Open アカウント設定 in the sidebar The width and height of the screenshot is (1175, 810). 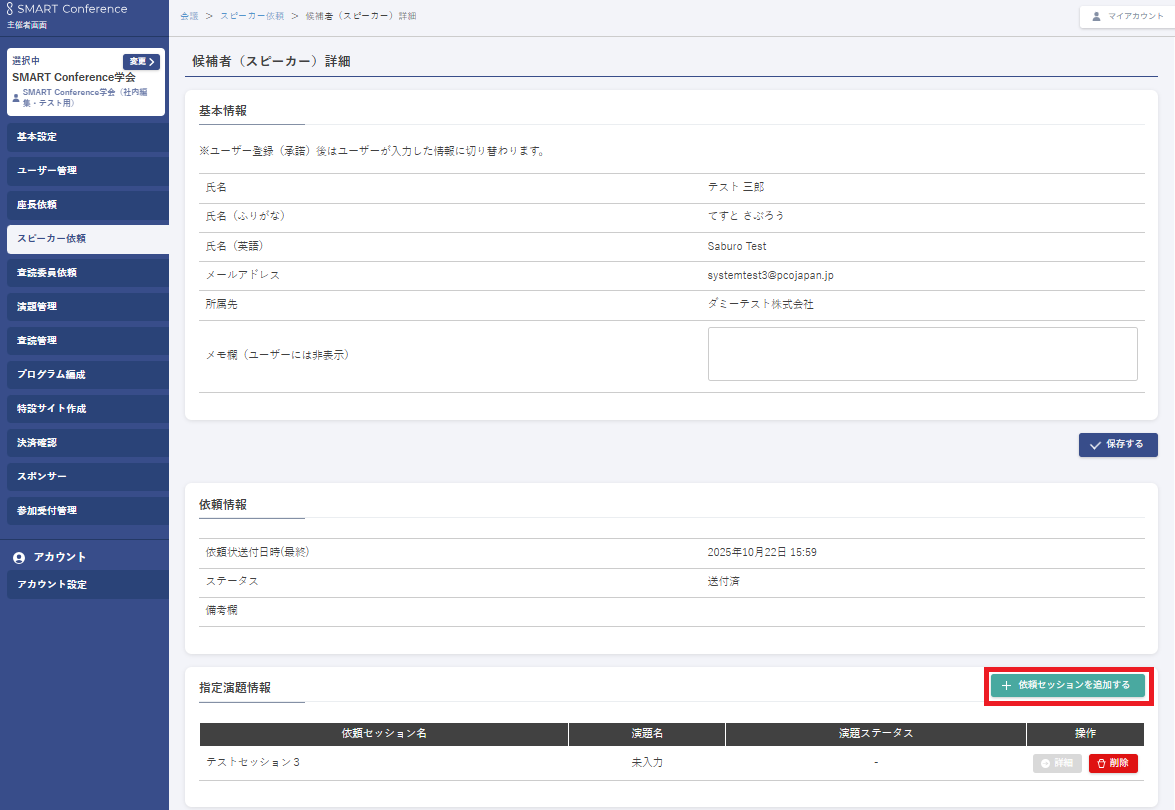point(85,584)
